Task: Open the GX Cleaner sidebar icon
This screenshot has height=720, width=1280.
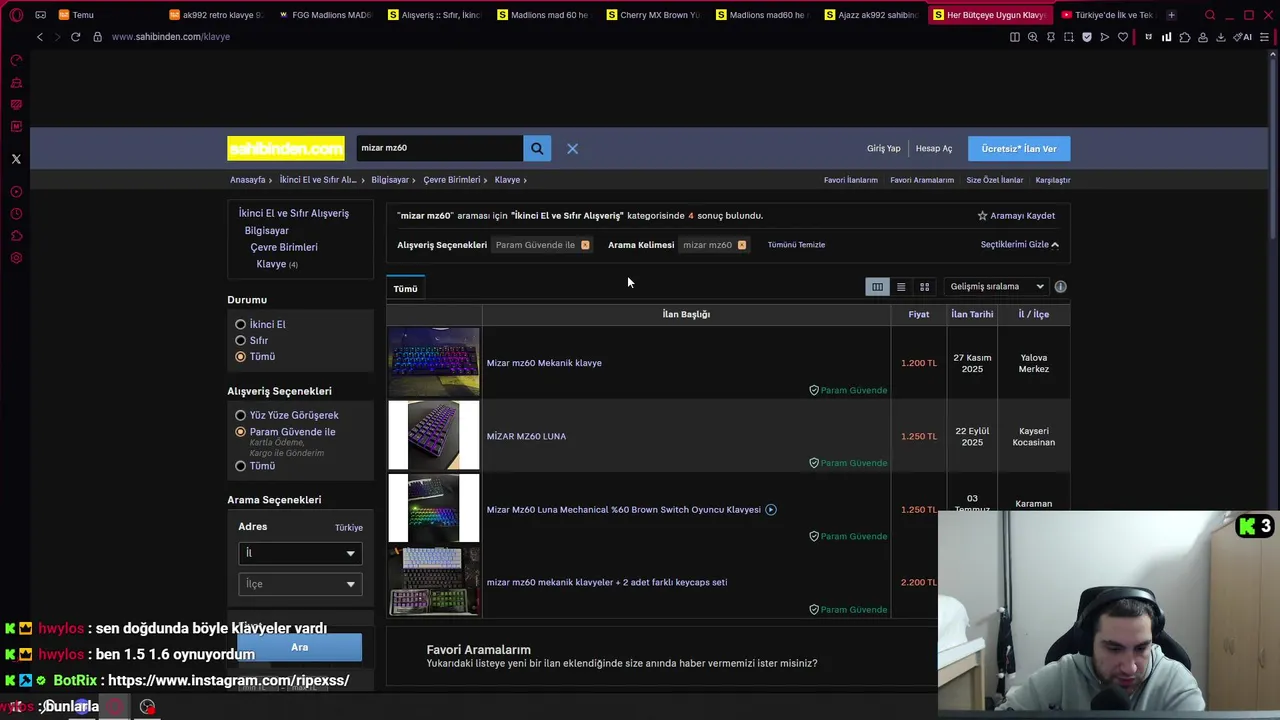Action: [x=16, y=83]
